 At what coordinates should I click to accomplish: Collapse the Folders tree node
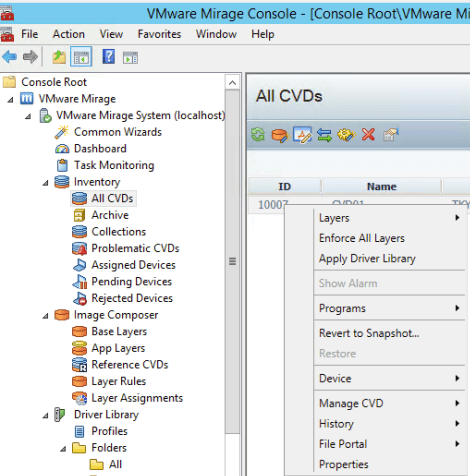(63, 449)
